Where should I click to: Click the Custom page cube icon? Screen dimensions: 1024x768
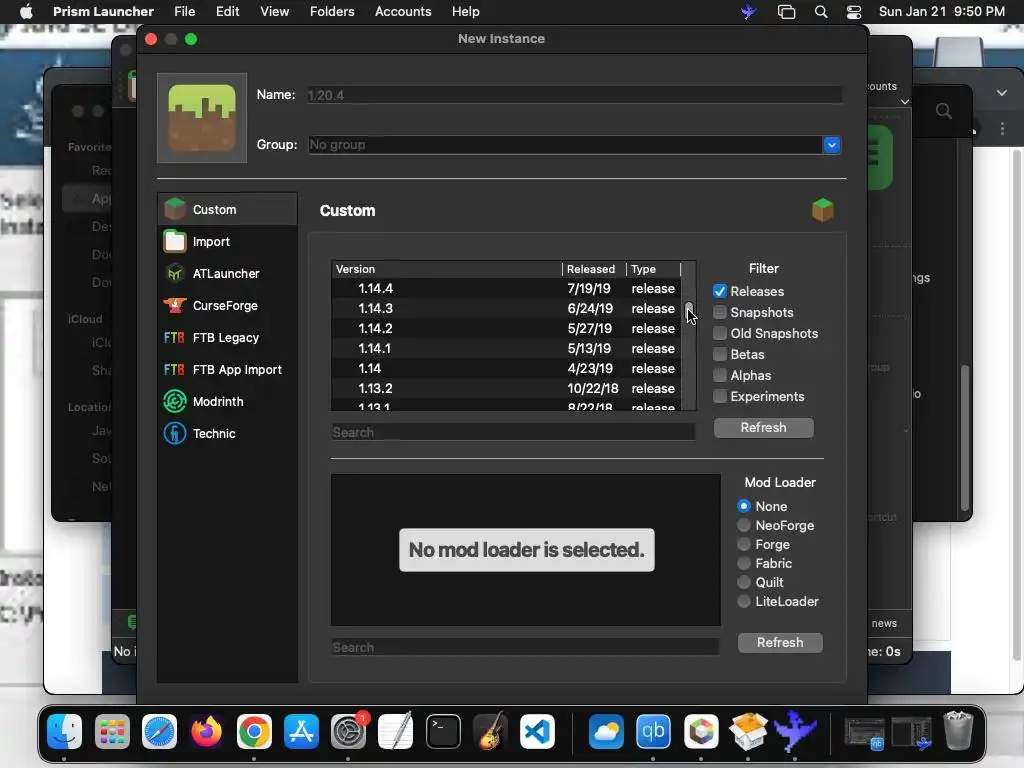(822, 210)
